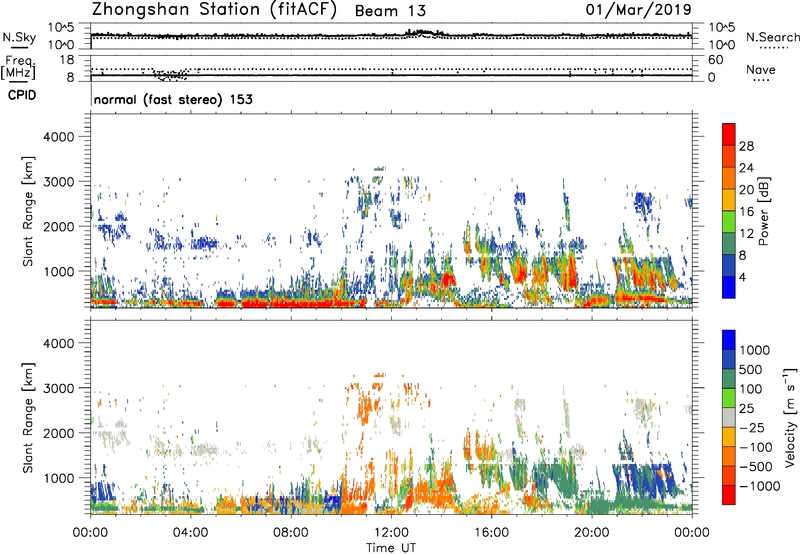This screenshot has height=554, width=800.
Task: Click '4000' tick on power panel
Action: click(x=58, y=137)
